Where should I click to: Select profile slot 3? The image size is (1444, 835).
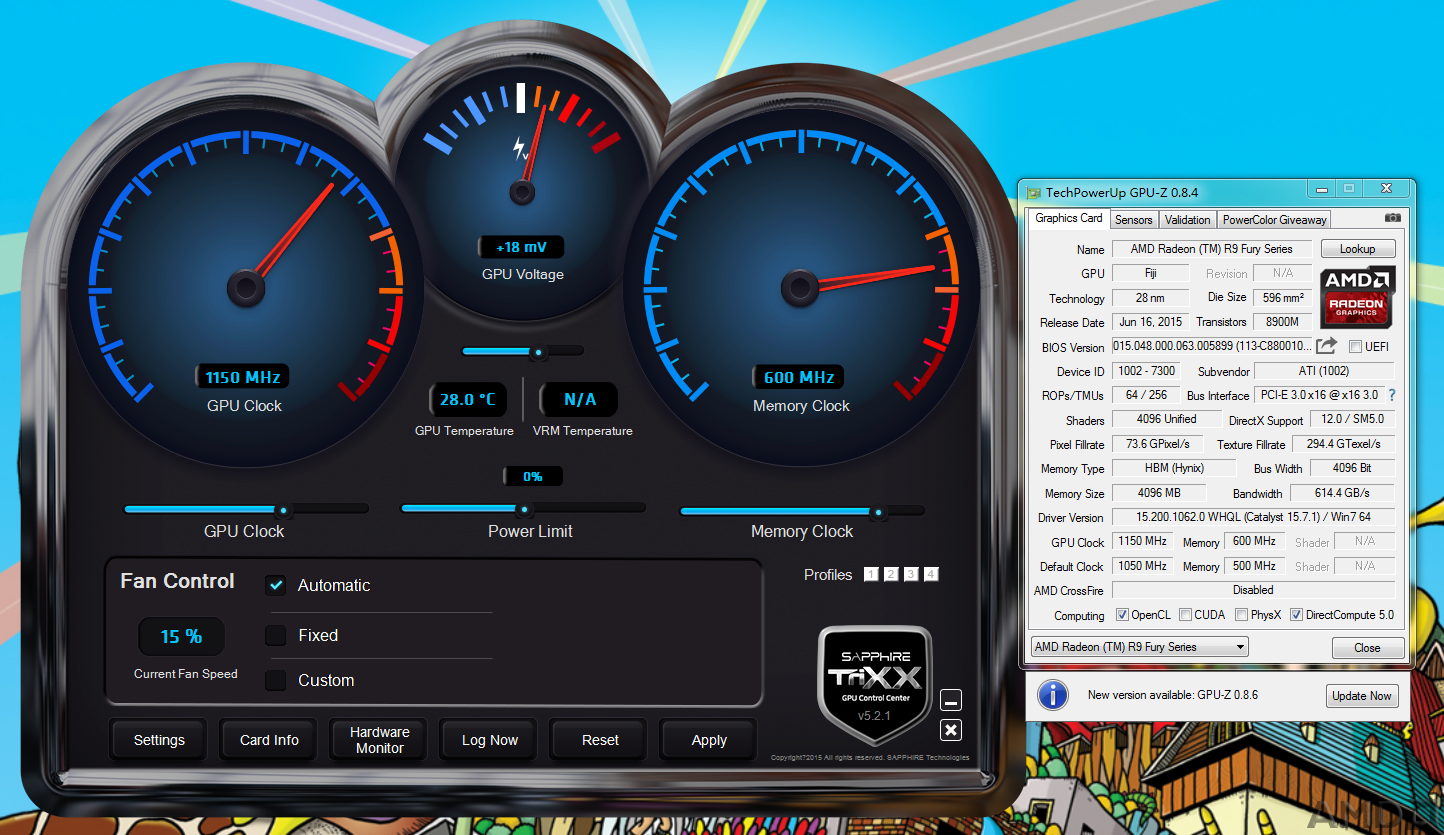tap(911, 574)
